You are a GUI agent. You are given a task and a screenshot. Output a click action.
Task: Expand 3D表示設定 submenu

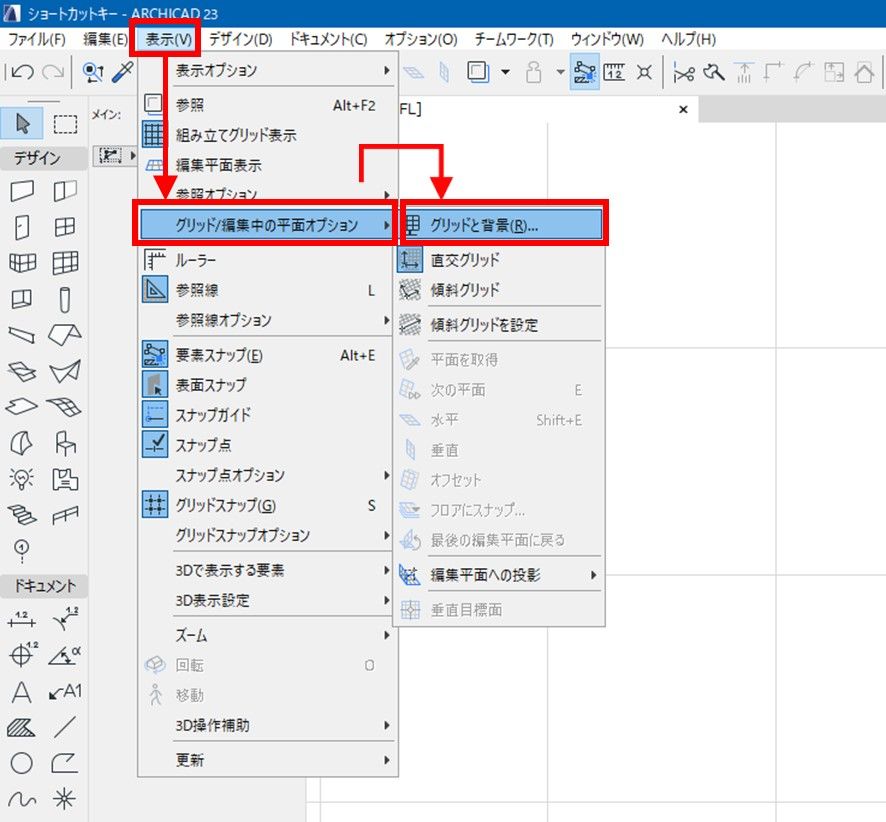coord(268,600)
